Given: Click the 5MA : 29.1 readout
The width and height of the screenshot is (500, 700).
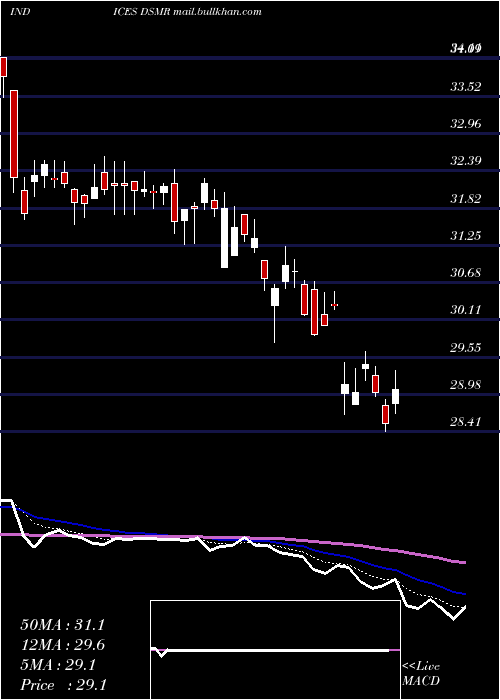Looking at the screenshot, I should coord(57,665).
